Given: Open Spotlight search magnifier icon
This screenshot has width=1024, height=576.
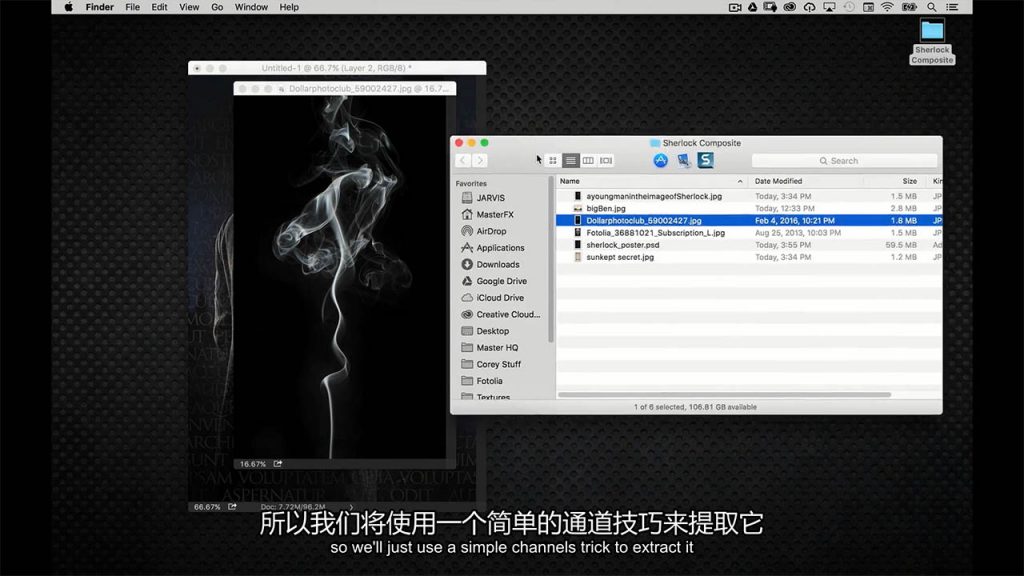Looking at the screenshot, I should tap(932, 7).
